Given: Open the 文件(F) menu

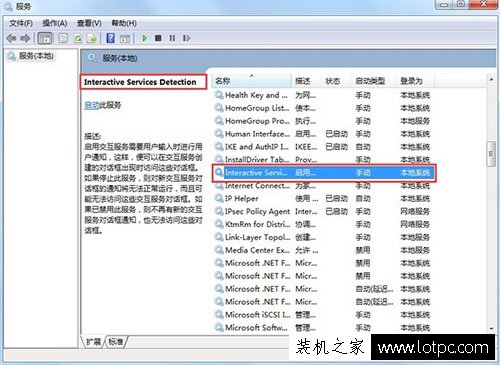Looking at the screenshot, I should [x=21, y=23].
